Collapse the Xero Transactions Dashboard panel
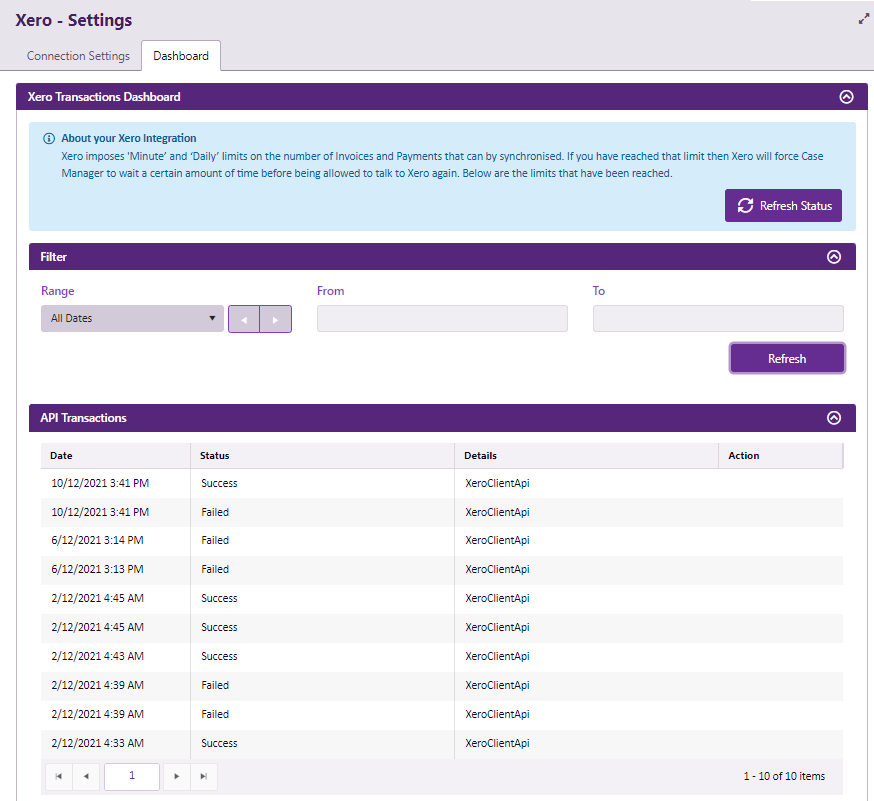This screenshot has height=801, width=874. pos(846,97)
